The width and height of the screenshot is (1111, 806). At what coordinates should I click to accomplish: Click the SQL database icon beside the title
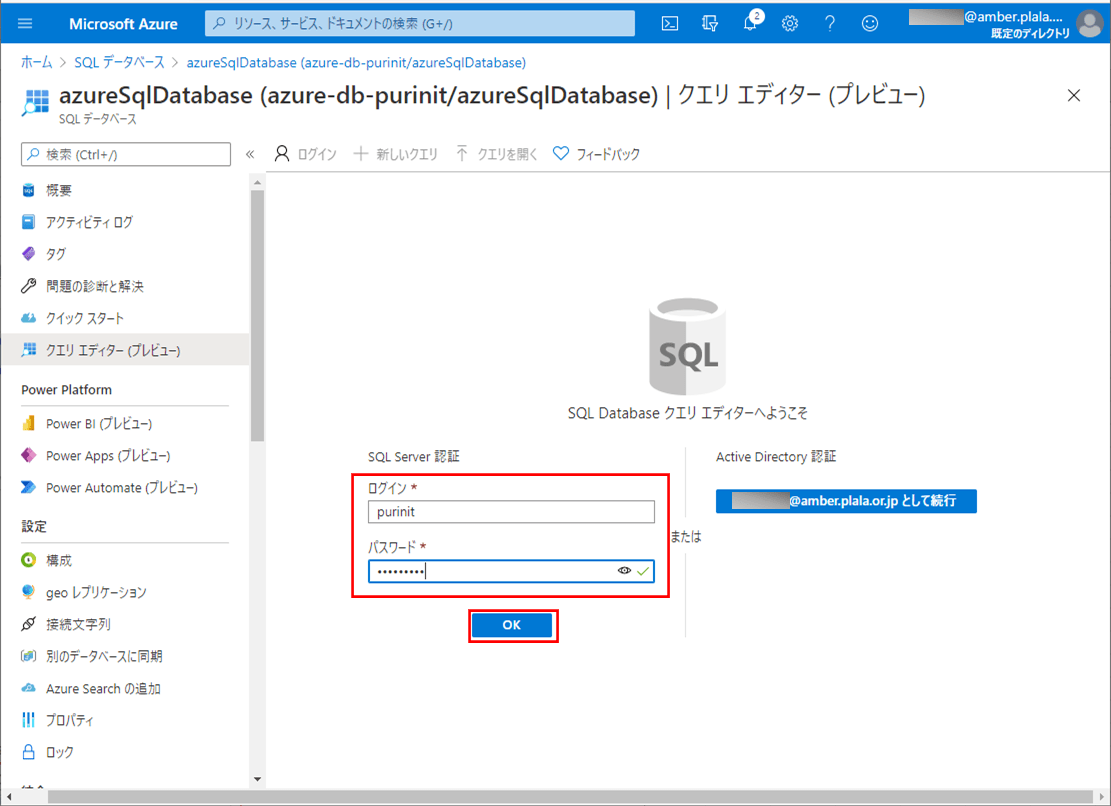[x=35, y=102]
